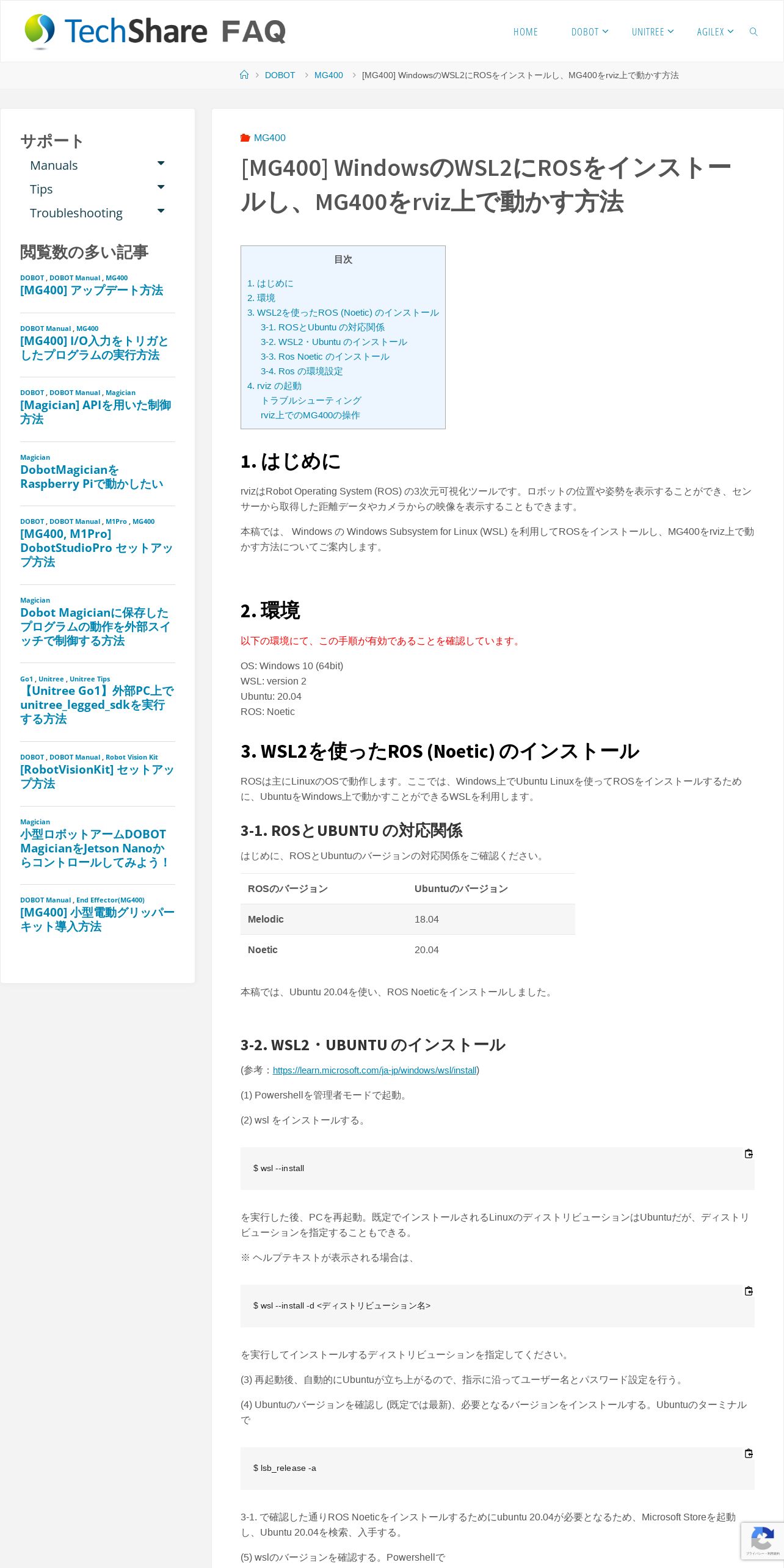Click the '$ lsb_release -a' code text
This screenshot has height=1568, width=784.
[285, 1468]
